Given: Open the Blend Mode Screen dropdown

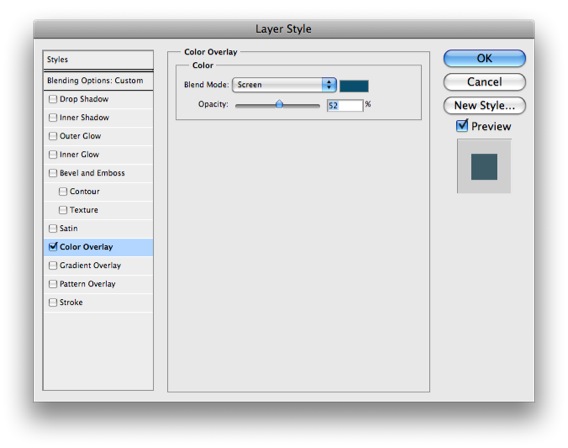Looking at the screenshot, I should point(284,85).
